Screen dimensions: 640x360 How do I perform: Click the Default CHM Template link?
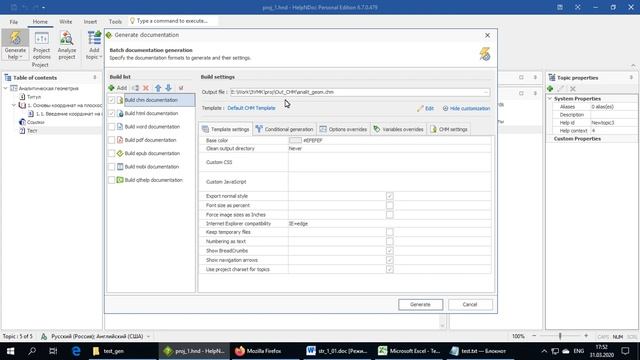pyautogui.click(x=251, y=108)
